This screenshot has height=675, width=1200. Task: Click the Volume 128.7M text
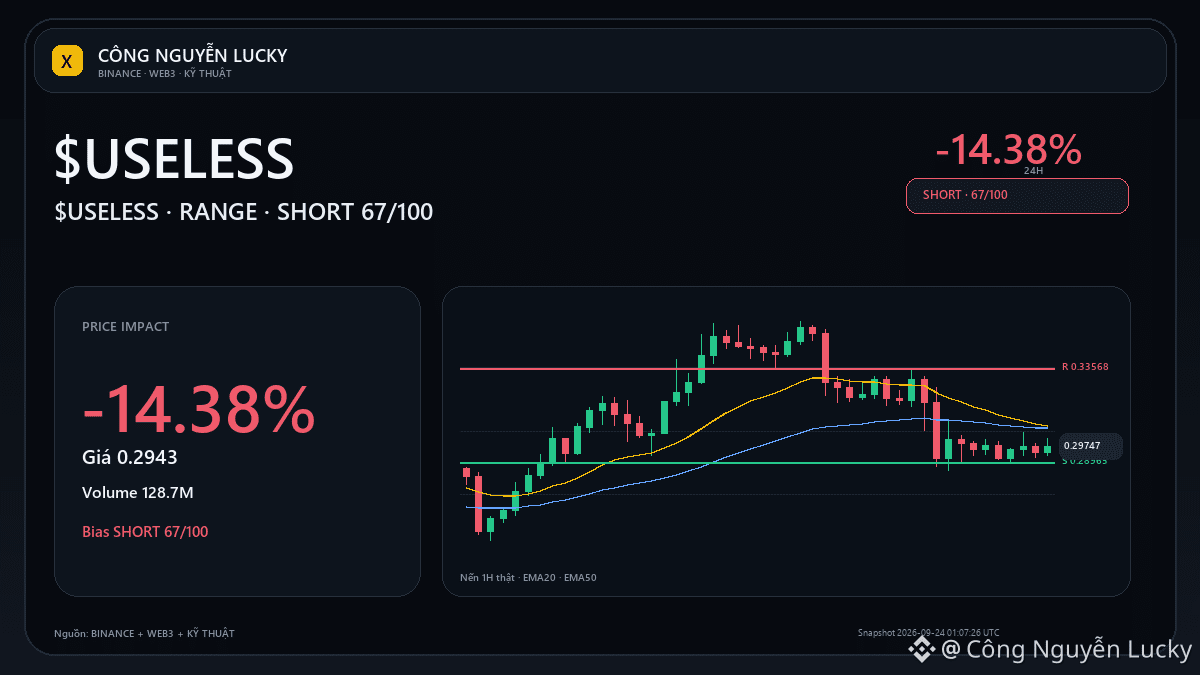[137, 493]
